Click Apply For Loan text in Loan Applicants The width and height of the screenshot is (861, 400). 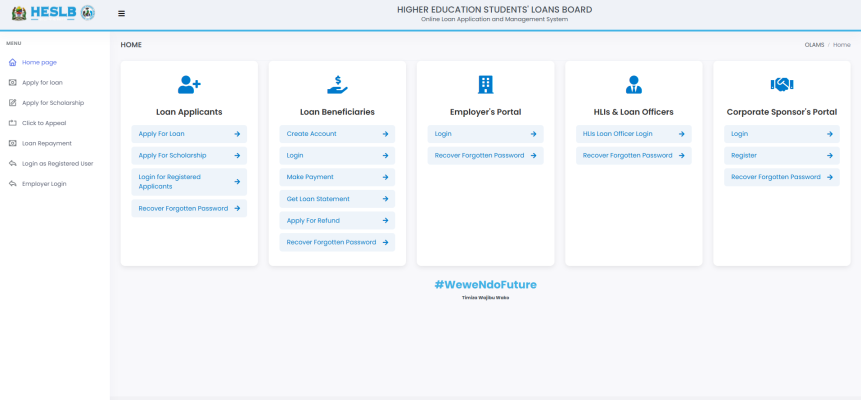click(x=161, y=134)
